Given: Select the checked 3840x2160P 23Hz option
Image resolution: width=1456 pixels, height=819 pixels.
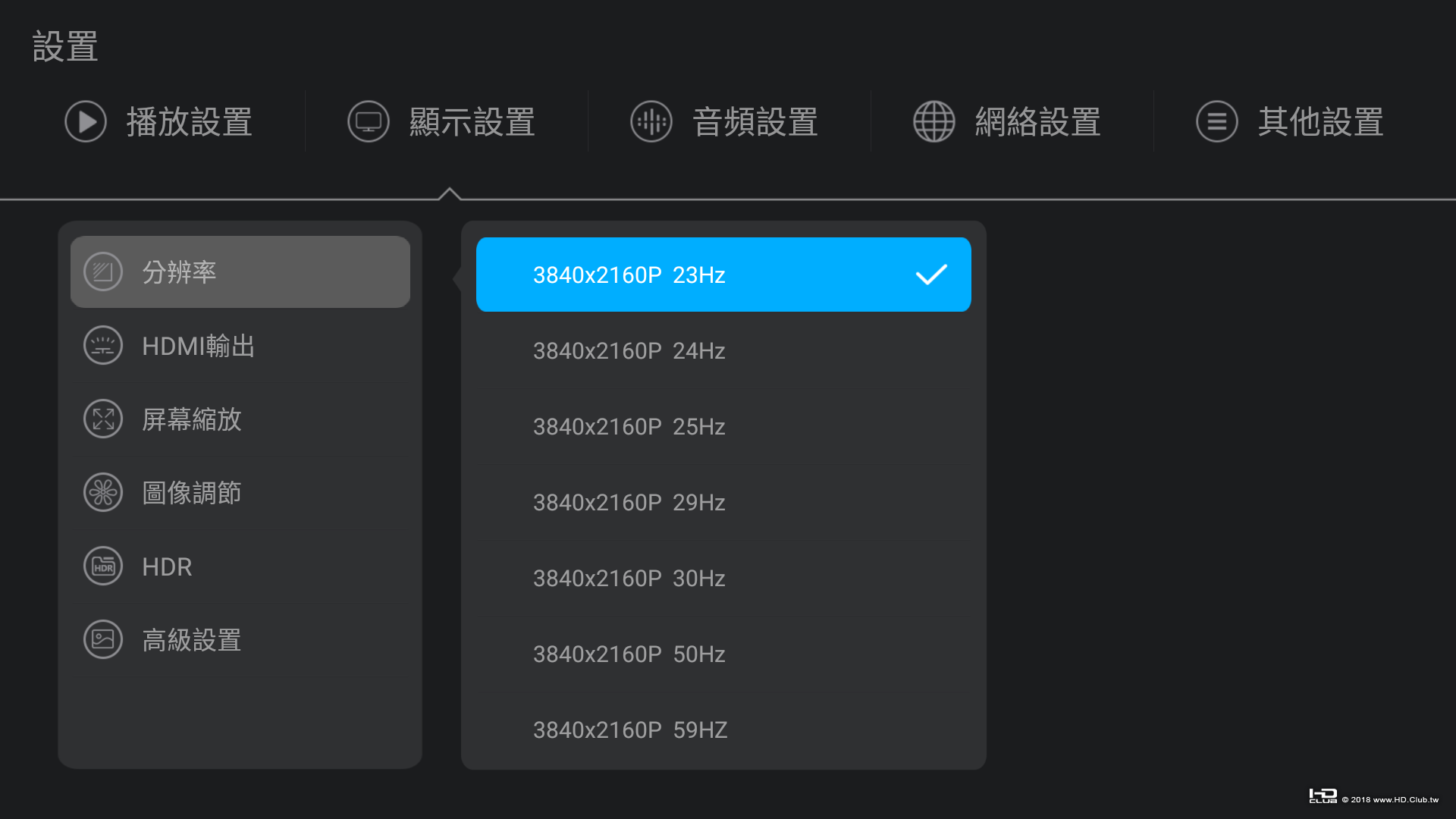Looking at the screenshot, I should pyautogui.click(x=723, y=275).
